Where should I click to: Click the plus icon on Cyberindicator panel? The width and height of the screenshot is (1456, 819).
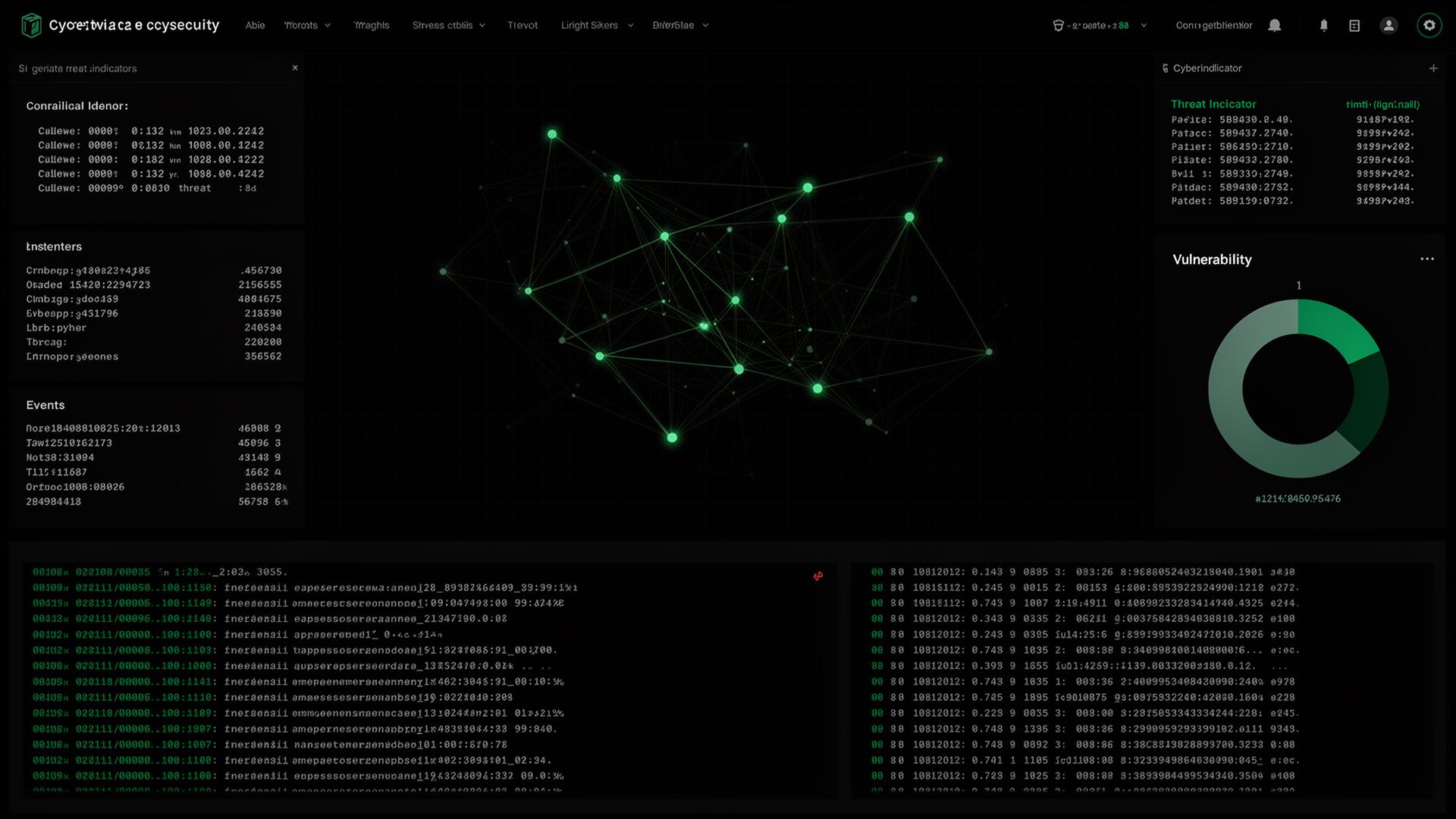(1432, 68)
